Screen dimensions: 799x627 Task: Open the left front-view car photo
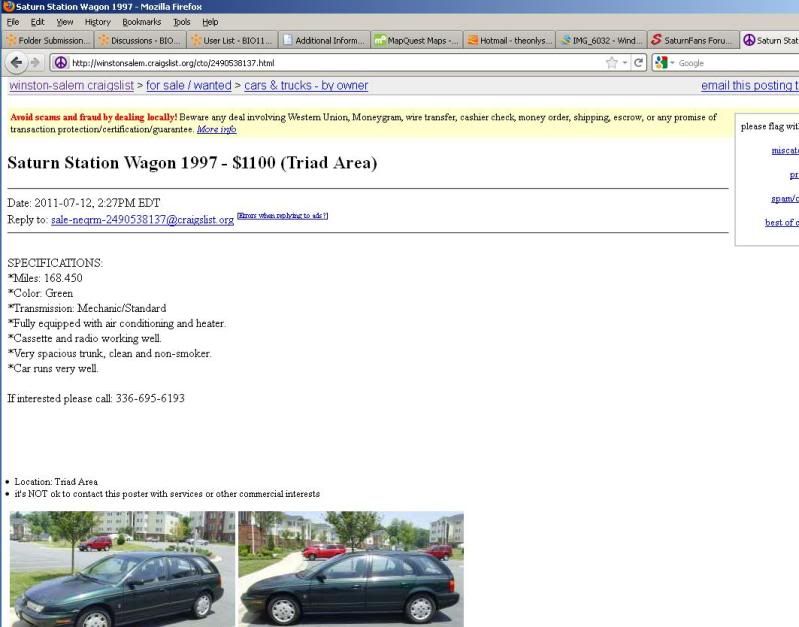[122, 569]
